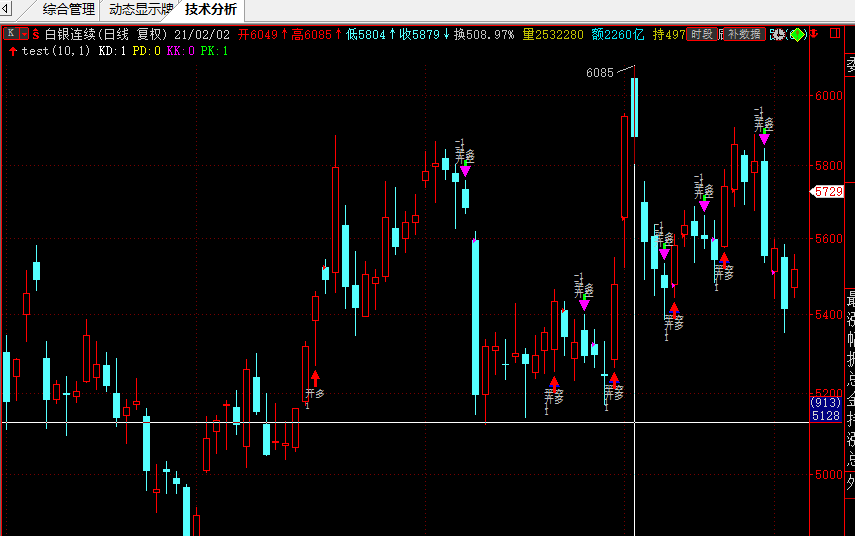Click the open price 开6049
Screen dimensions: 855x536
tap(258, 34)
